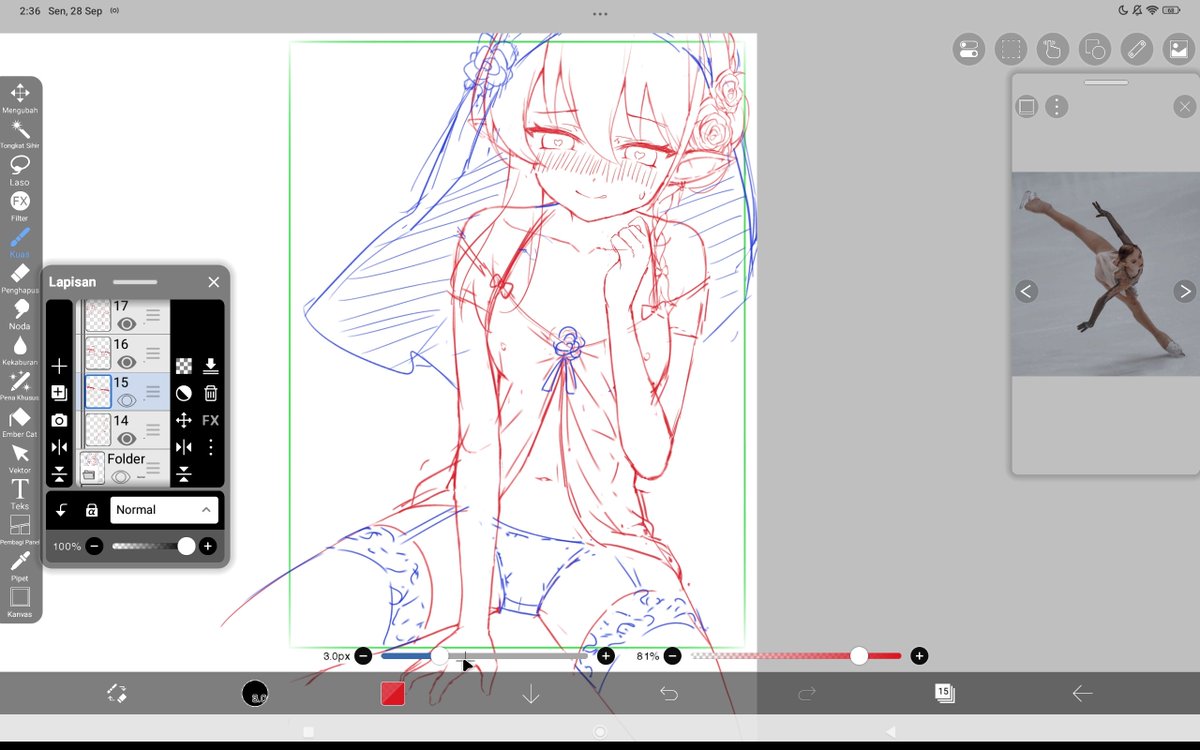Open the Kanvas canvas tool
Viewport: 1200px width, 750px height.
pos(20,602)
